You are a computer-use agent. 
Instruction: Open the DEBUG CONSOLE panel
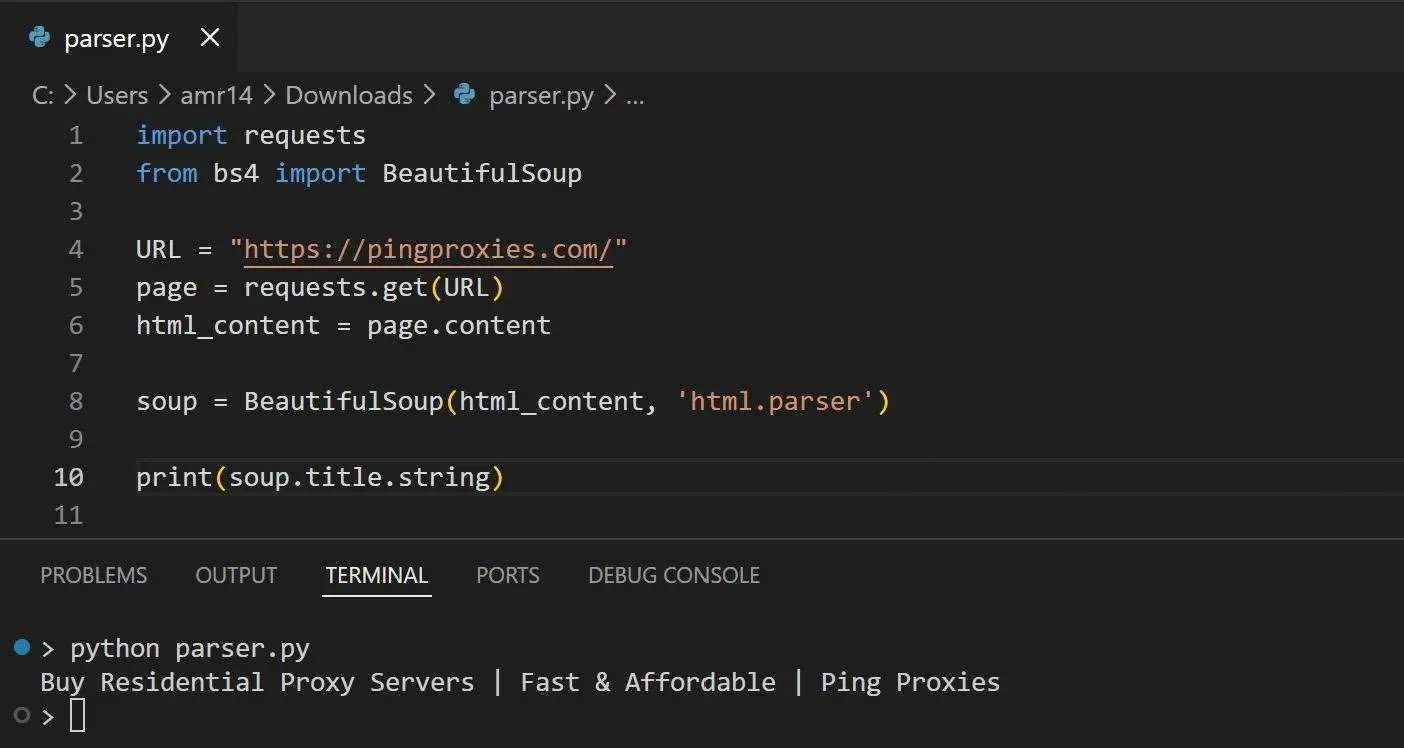click(673, 575)
